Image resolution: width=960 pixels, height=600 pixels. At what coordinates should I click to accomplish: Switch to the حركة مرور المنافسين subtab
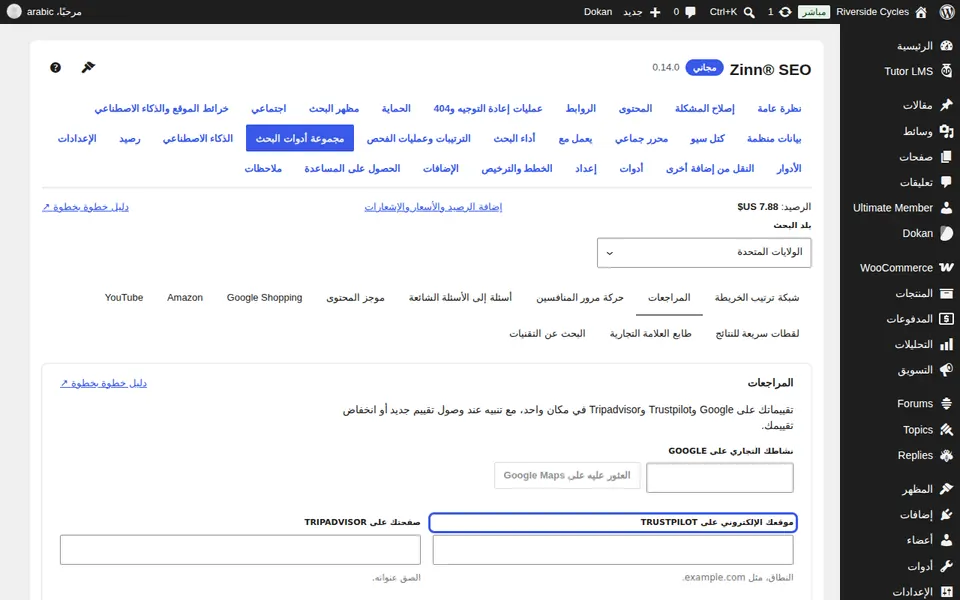[580, 298]
